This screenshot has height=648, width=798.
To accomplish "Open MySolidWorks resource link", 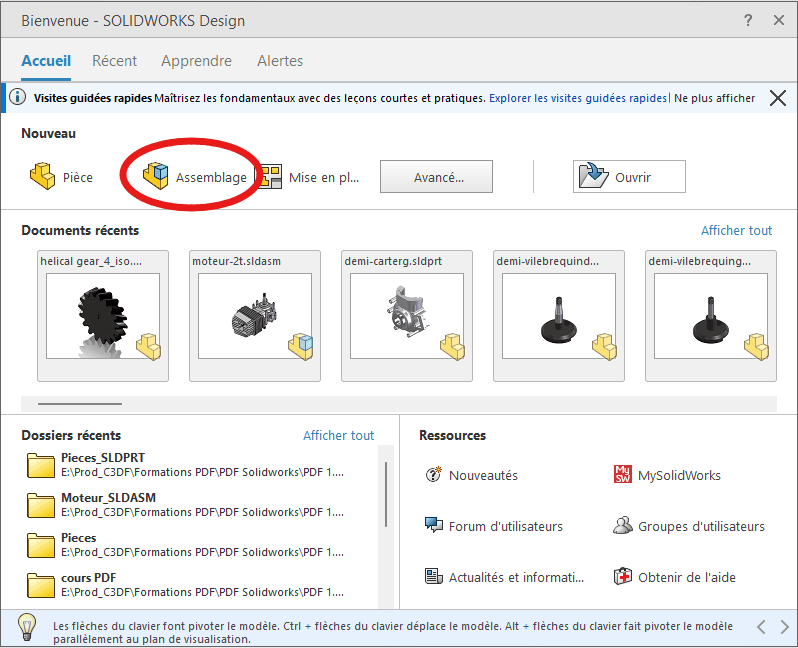I will 667,475.
